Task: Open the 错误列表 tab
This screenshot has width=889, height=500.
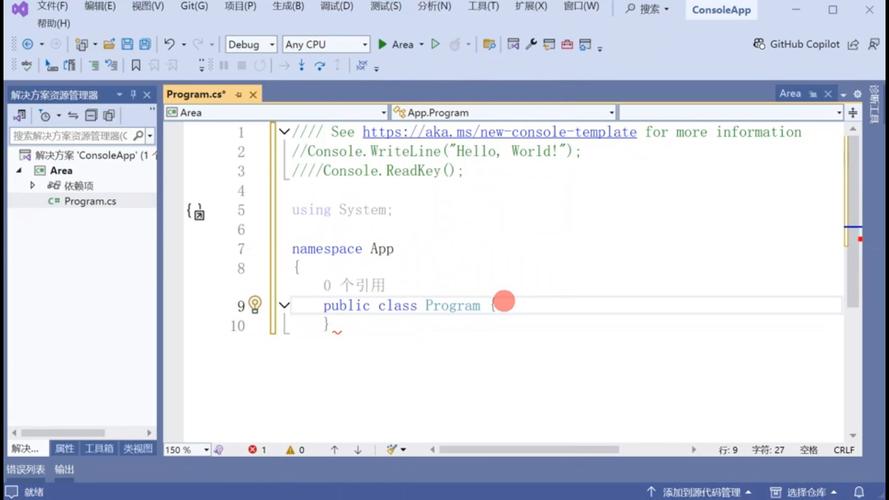Action: [26, 469]
